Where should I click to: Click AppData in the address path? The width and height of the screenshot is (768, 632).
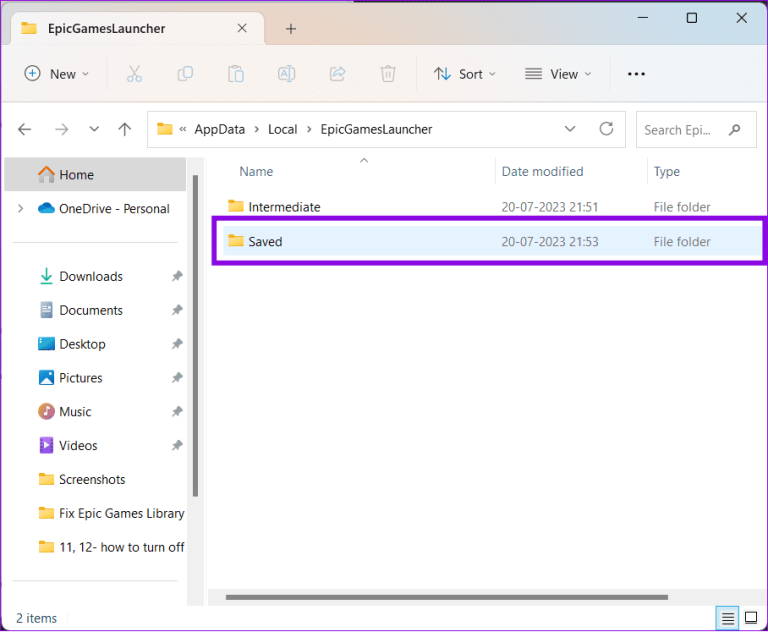coord(219,129)
